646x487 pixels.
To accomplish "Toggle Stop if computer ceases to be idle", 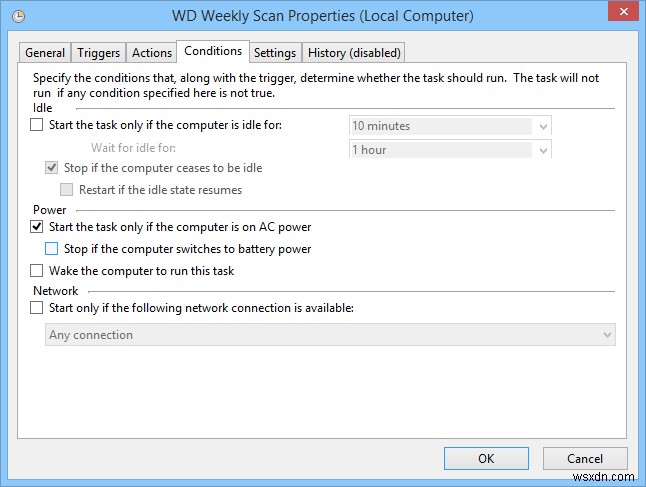I will (51, 168).
